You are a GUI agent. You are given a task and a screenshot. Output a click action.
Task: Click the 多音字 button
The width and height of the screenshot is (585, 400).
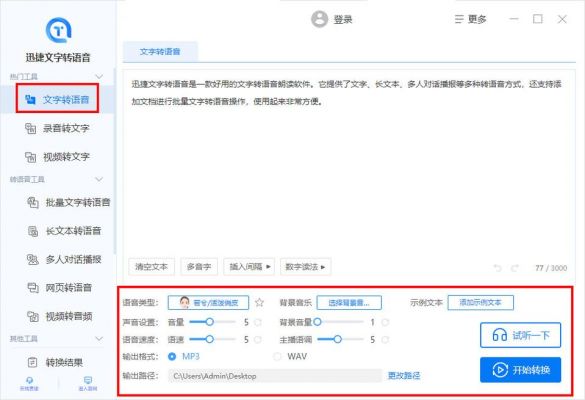pyautogui.click(x=199, y=267)
